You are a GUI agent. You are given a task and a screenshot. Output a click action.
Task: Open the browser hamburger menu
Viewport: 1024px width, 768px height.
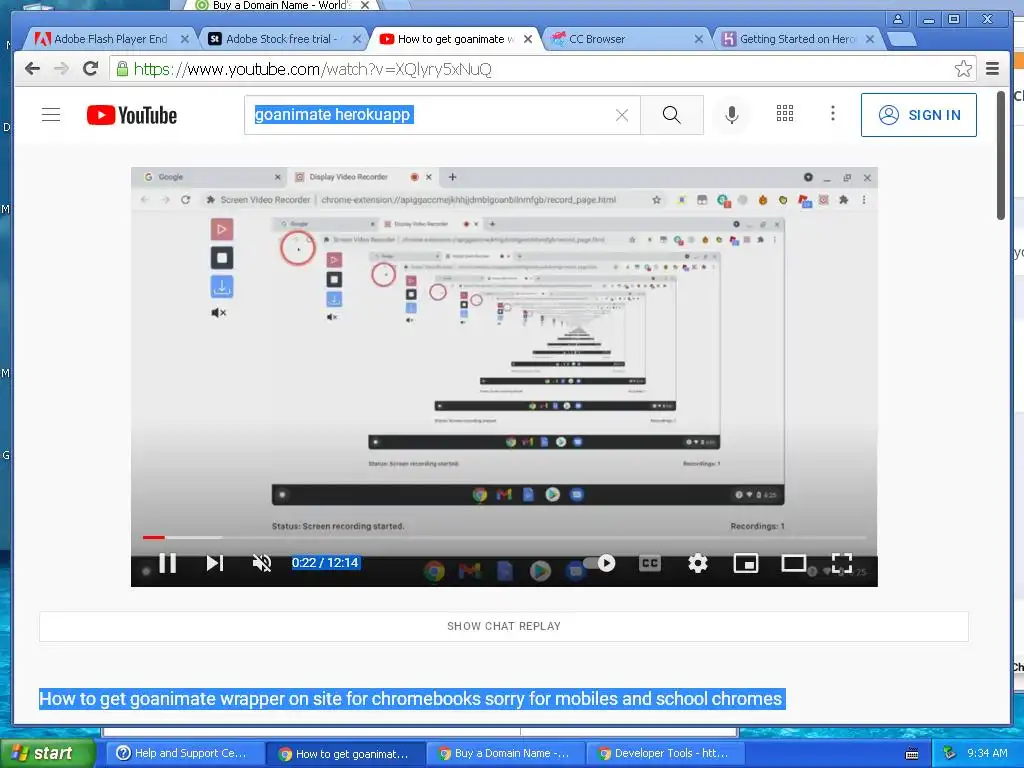click(992, 69)
